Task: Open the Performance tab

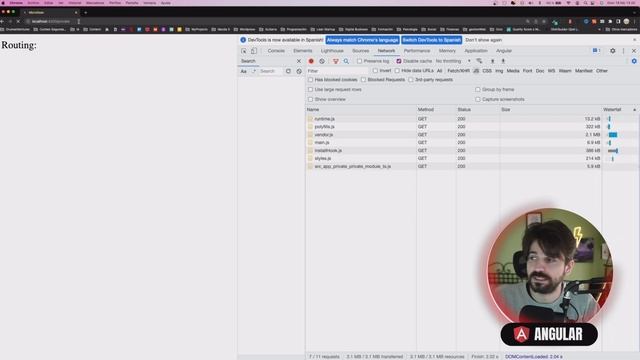Action: click(x=417, y=51)
